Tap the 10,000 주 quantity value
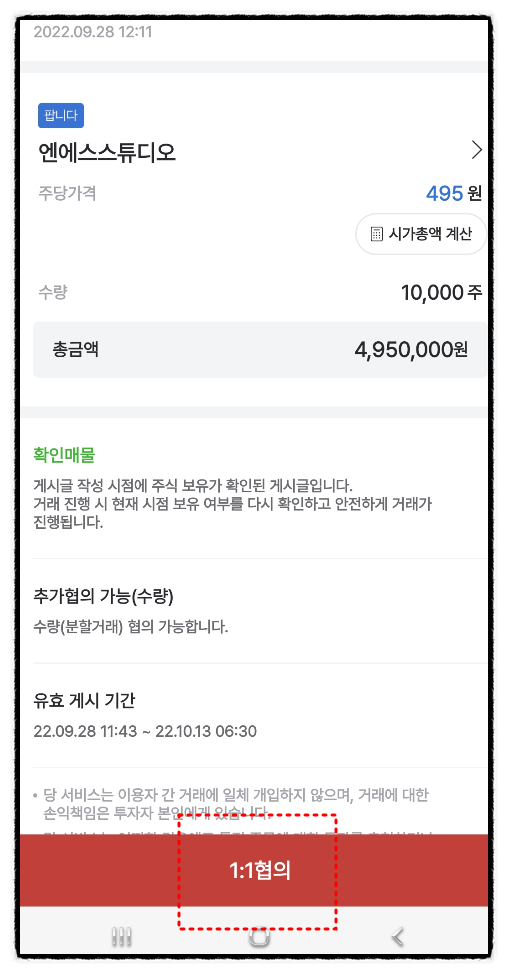 coord(442,292)
